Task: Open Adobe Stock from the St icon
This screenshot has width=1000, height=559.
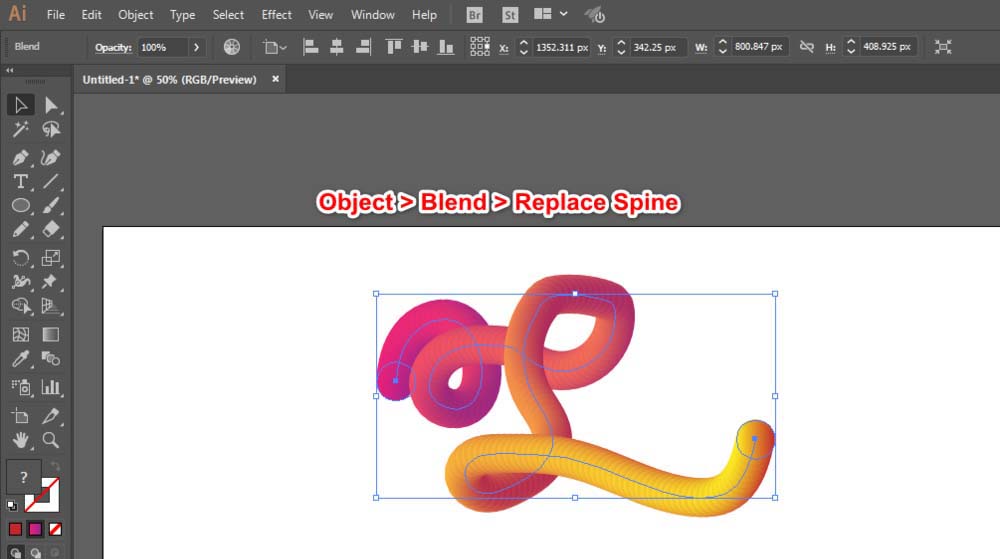Action: coord(510,15)
